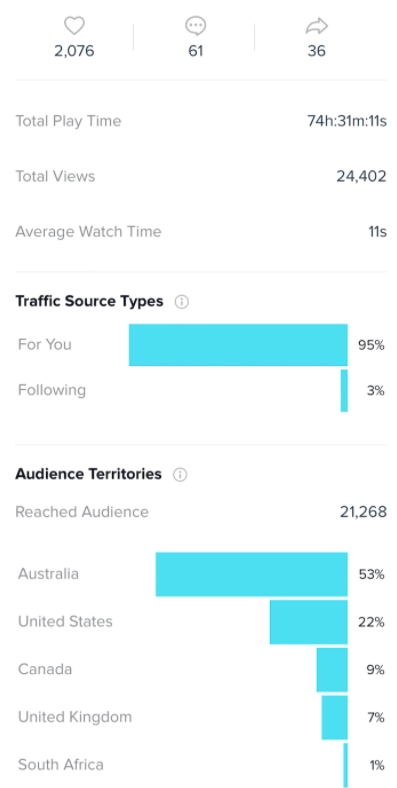The image size is (397, 788).
Task: Open the Traffic Source Types info icon
Action: 181,302
